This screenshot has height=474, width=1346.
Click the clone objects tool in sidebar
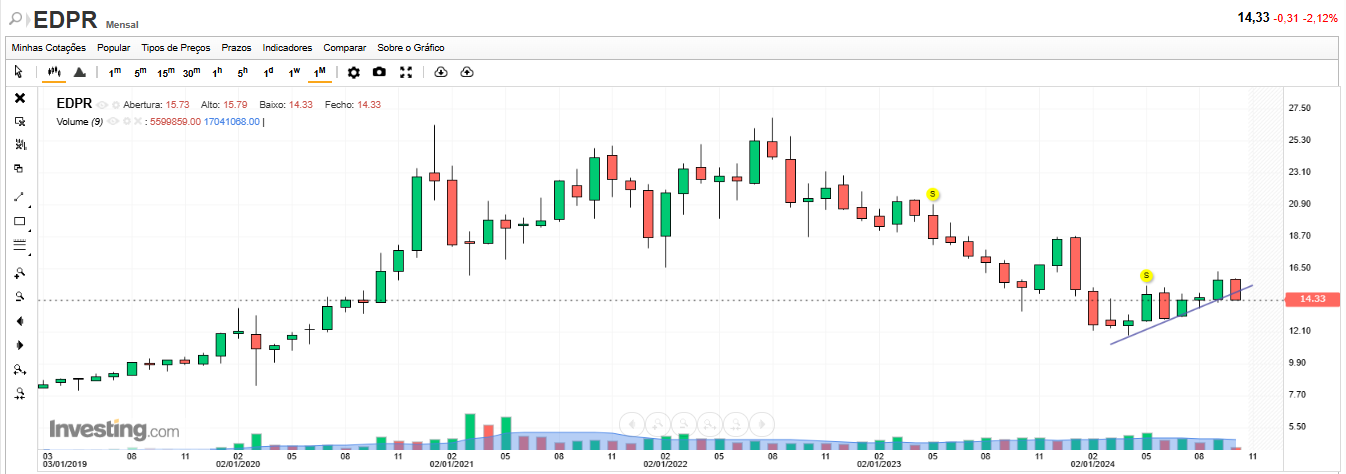(19, 169)
